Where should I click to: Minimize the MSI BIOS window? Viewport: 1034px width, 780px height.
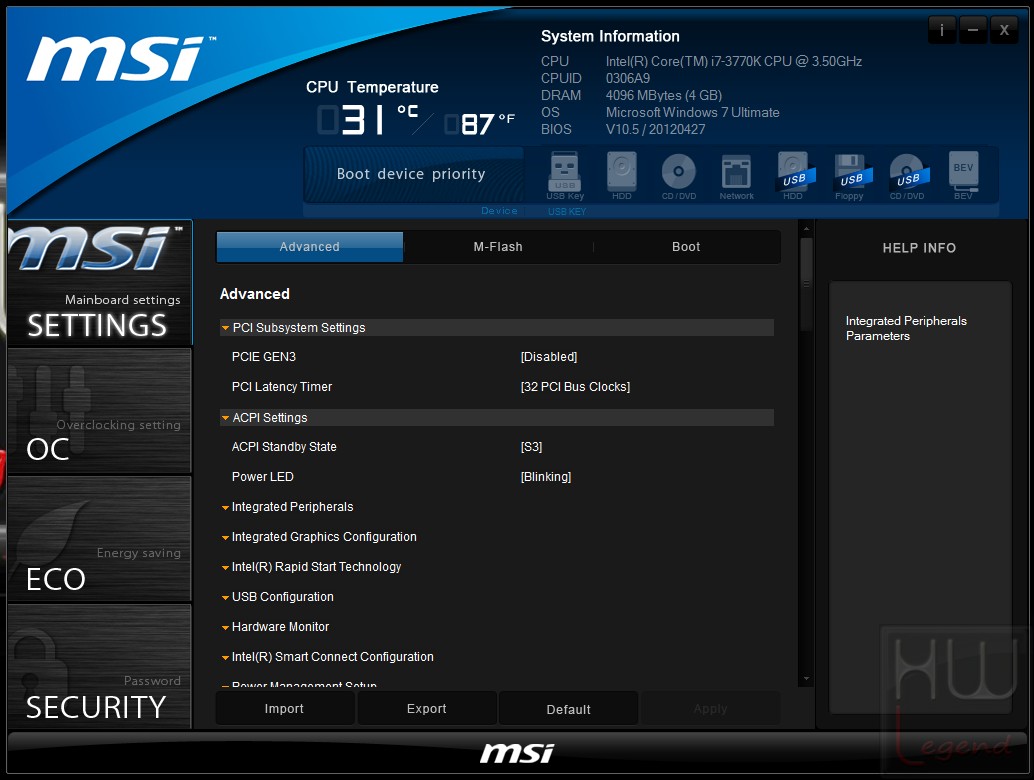point(973,30)
